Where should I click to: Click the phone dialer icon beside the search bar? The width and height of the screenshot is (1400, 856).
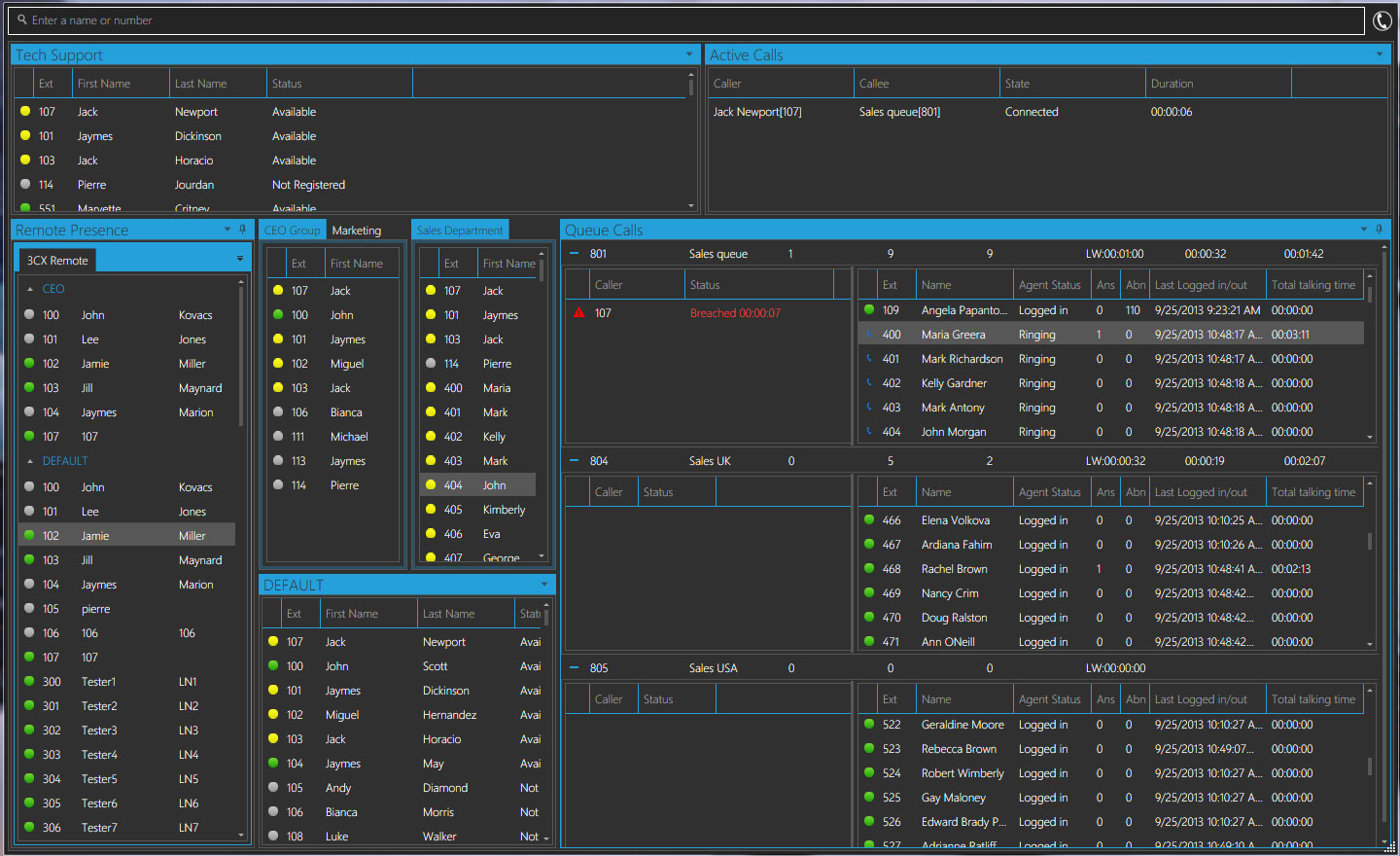1382,20
